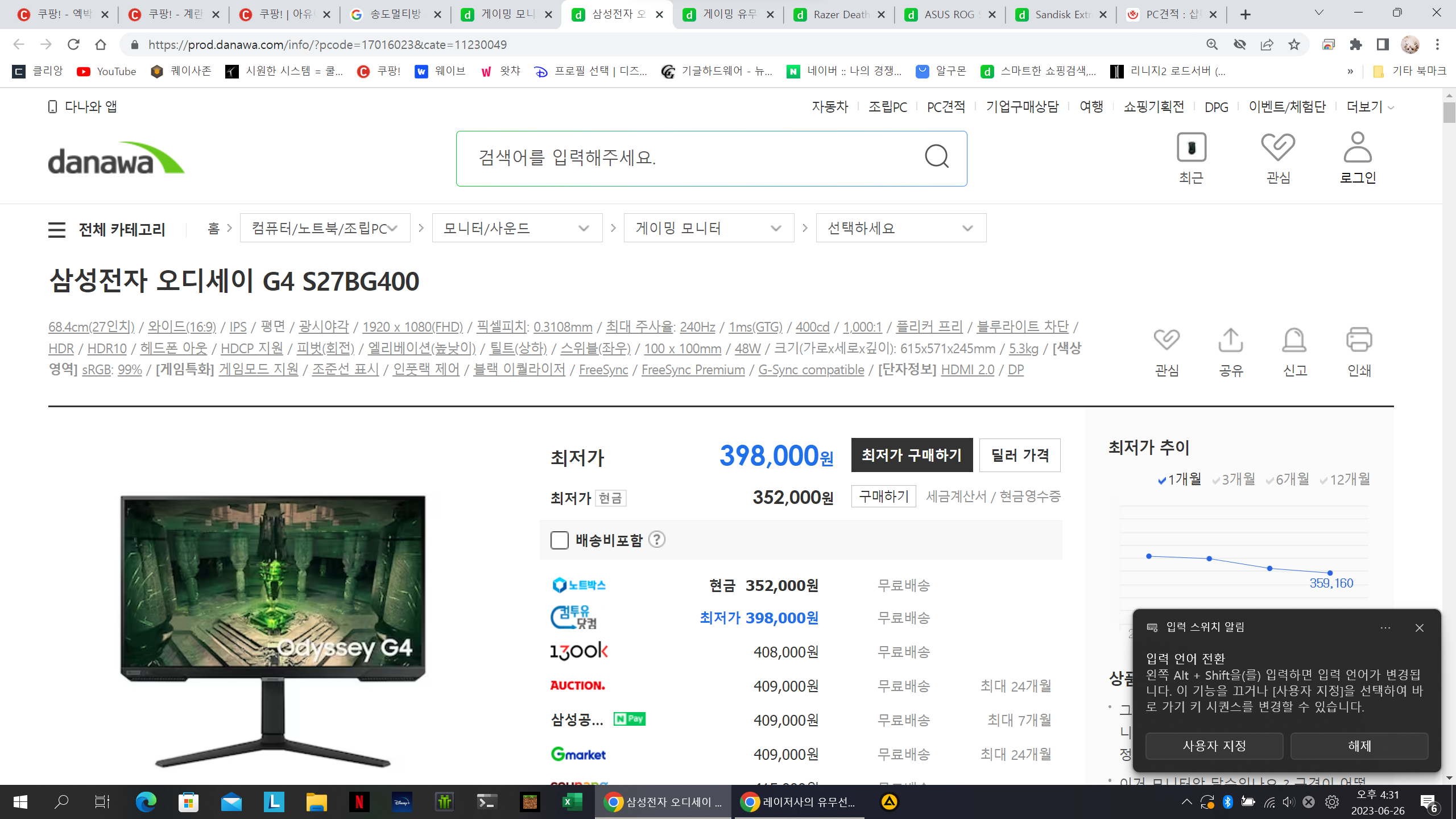1456x819 pixels.
Task: Open the Chrome tab search chevron
Action: [x=1319, y=13]
